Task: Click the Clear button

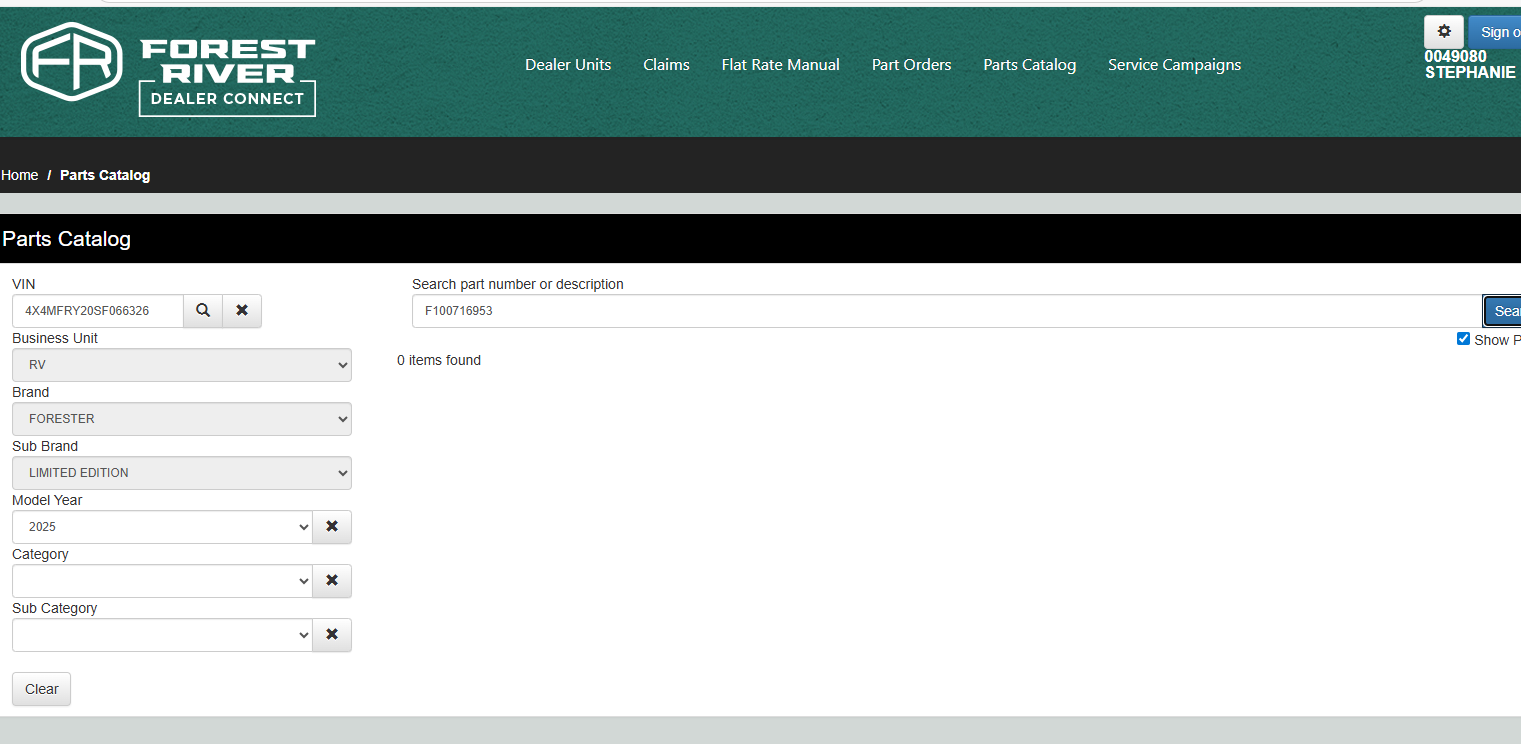Action: [42, 689]
